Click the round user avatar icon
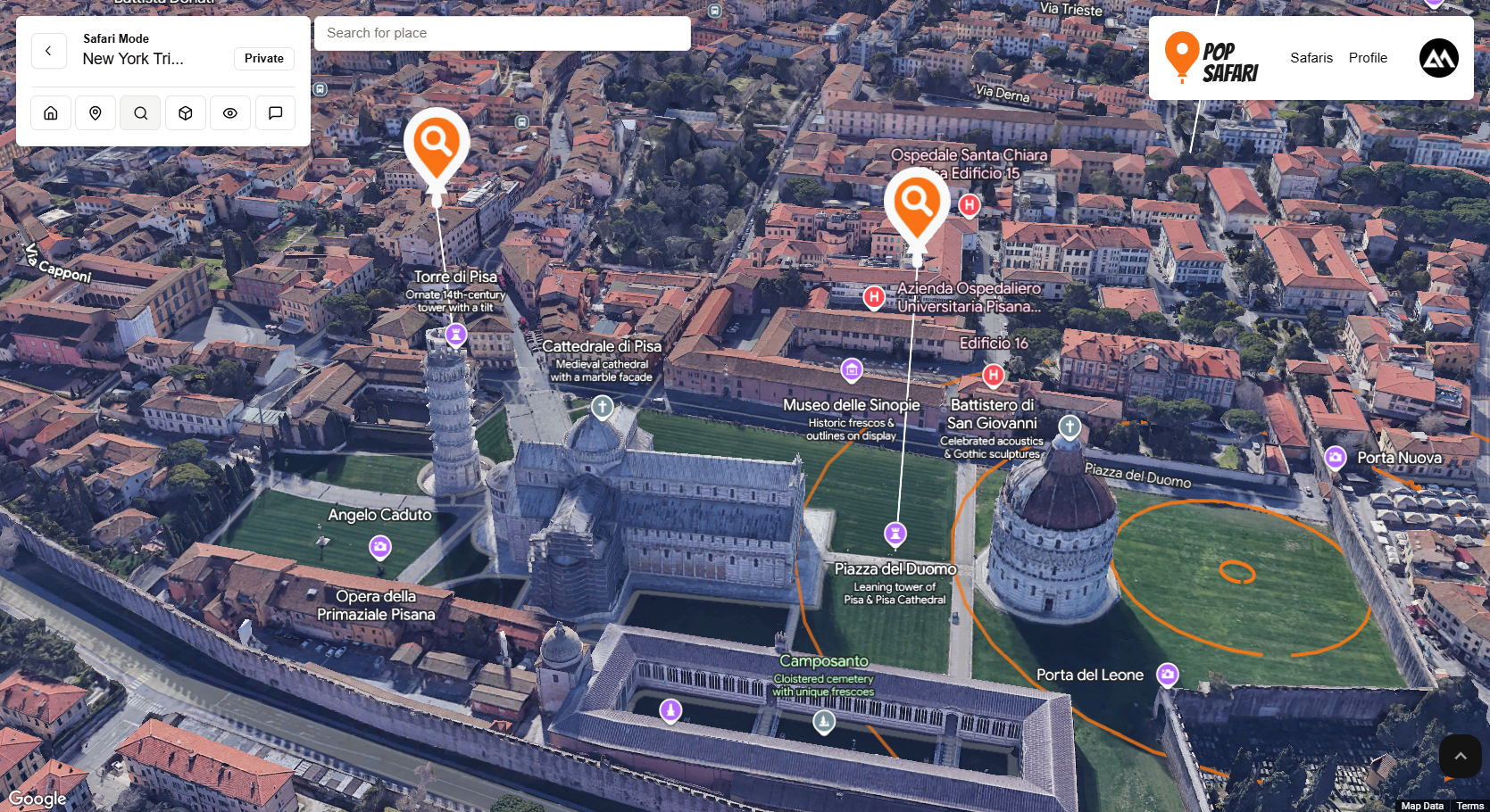The image size is (1490, 812). (1438, 58)
